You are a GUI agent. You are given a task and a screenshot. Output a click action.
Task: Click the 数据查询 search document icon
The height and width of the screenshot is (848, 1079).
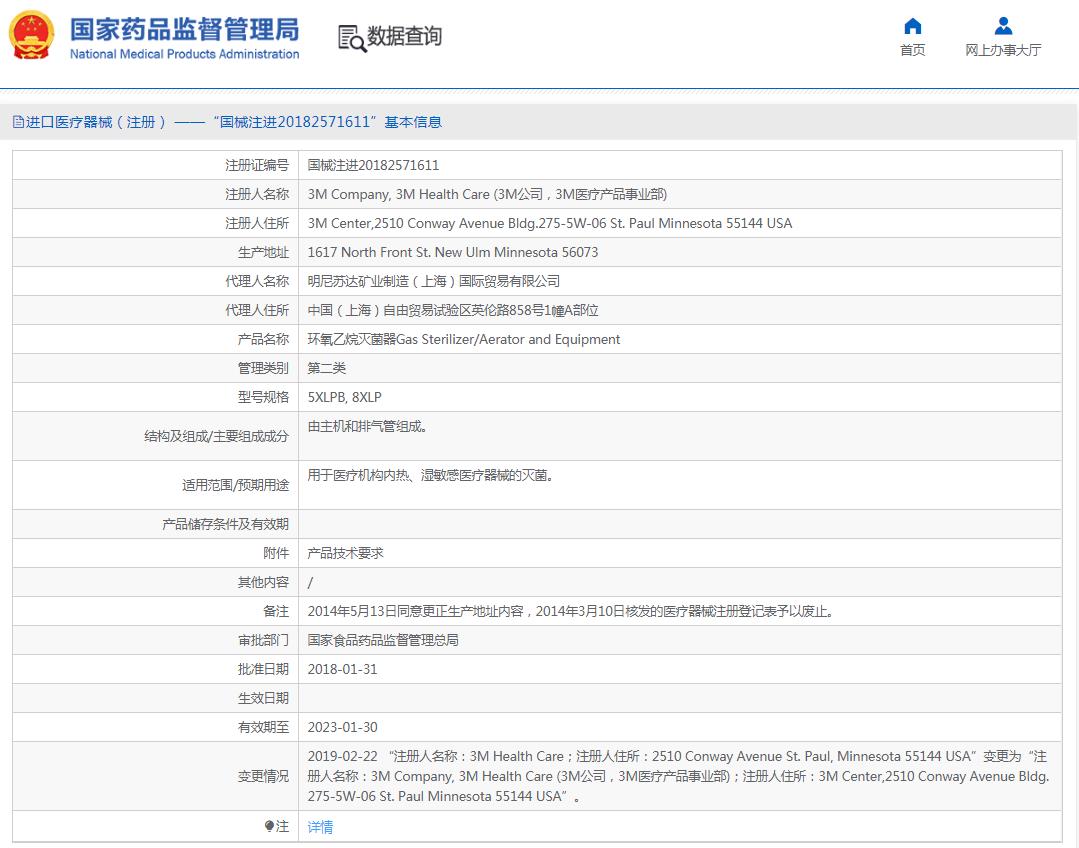(352, 38)
